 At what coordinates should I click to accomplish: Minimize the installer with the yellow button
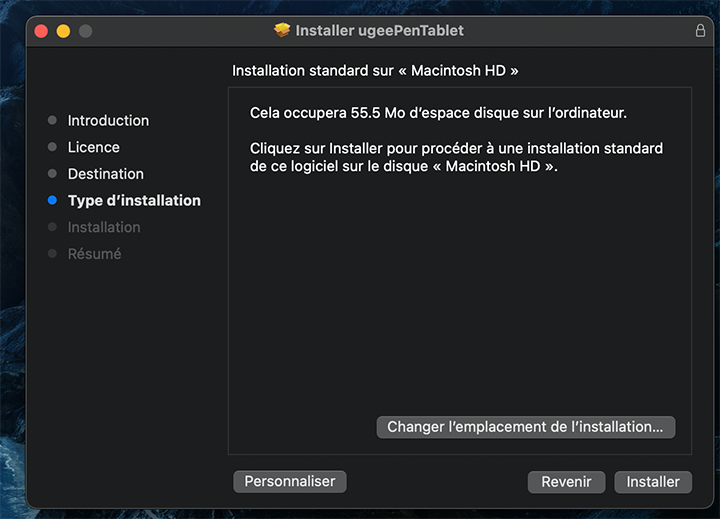(63, 31)
